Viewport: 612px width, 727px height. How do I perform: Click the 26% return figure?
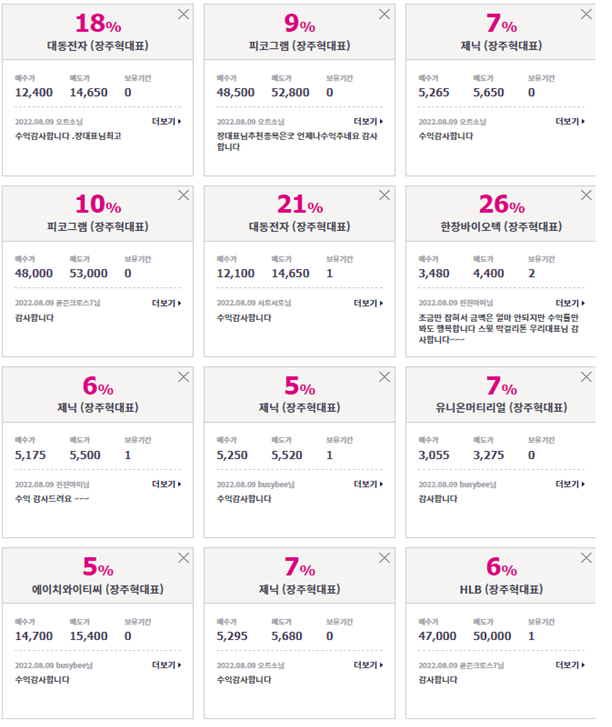click(x=502, y=204)
